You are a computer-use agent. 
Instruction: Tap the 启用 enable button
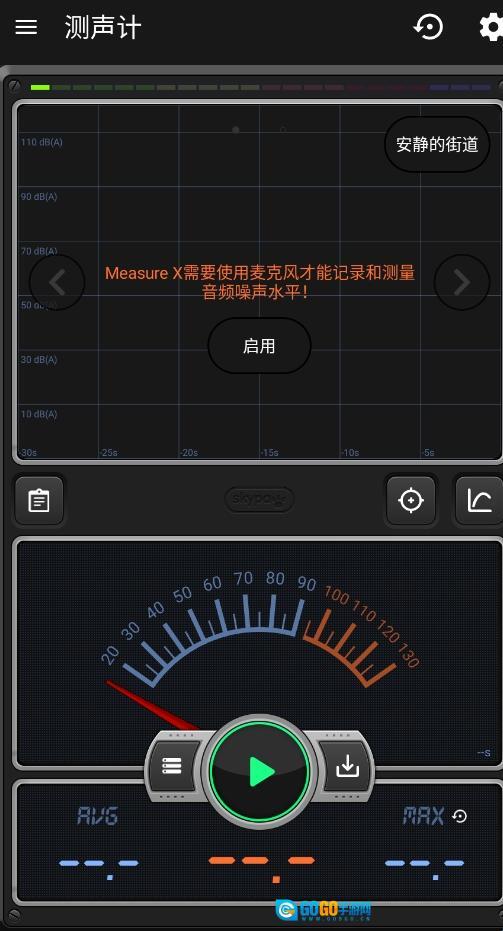click(259, 346)
